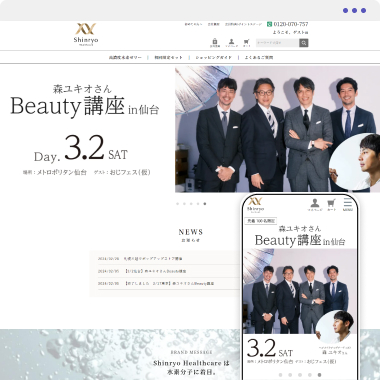Open the My Page icon in mobile preview
Screen dimensions: 380x380
coord(315,205)
